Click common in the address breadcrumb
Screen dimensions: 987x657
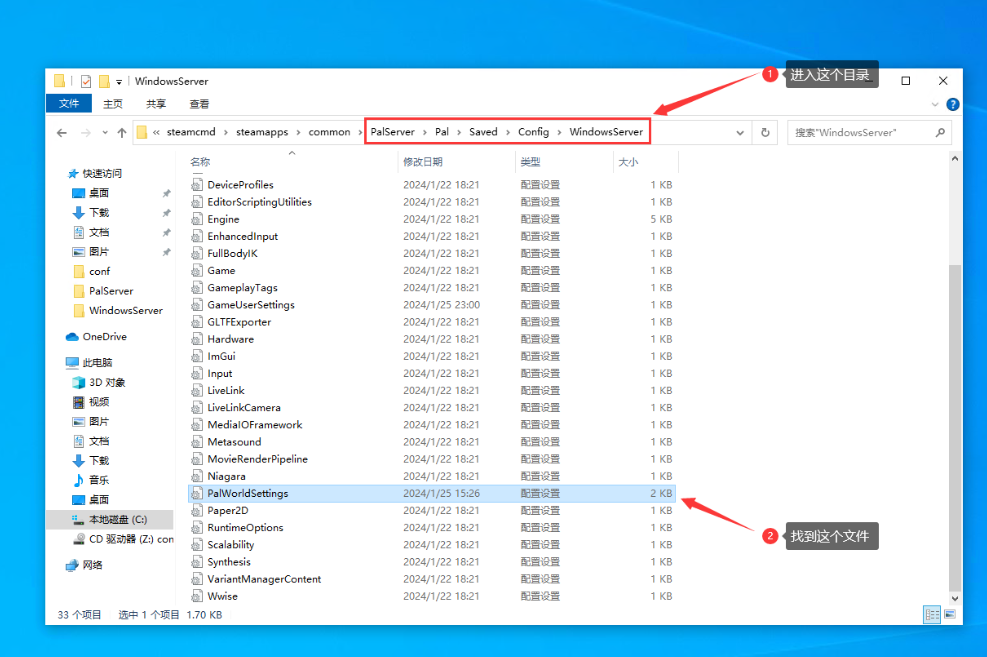pos(329,132)
